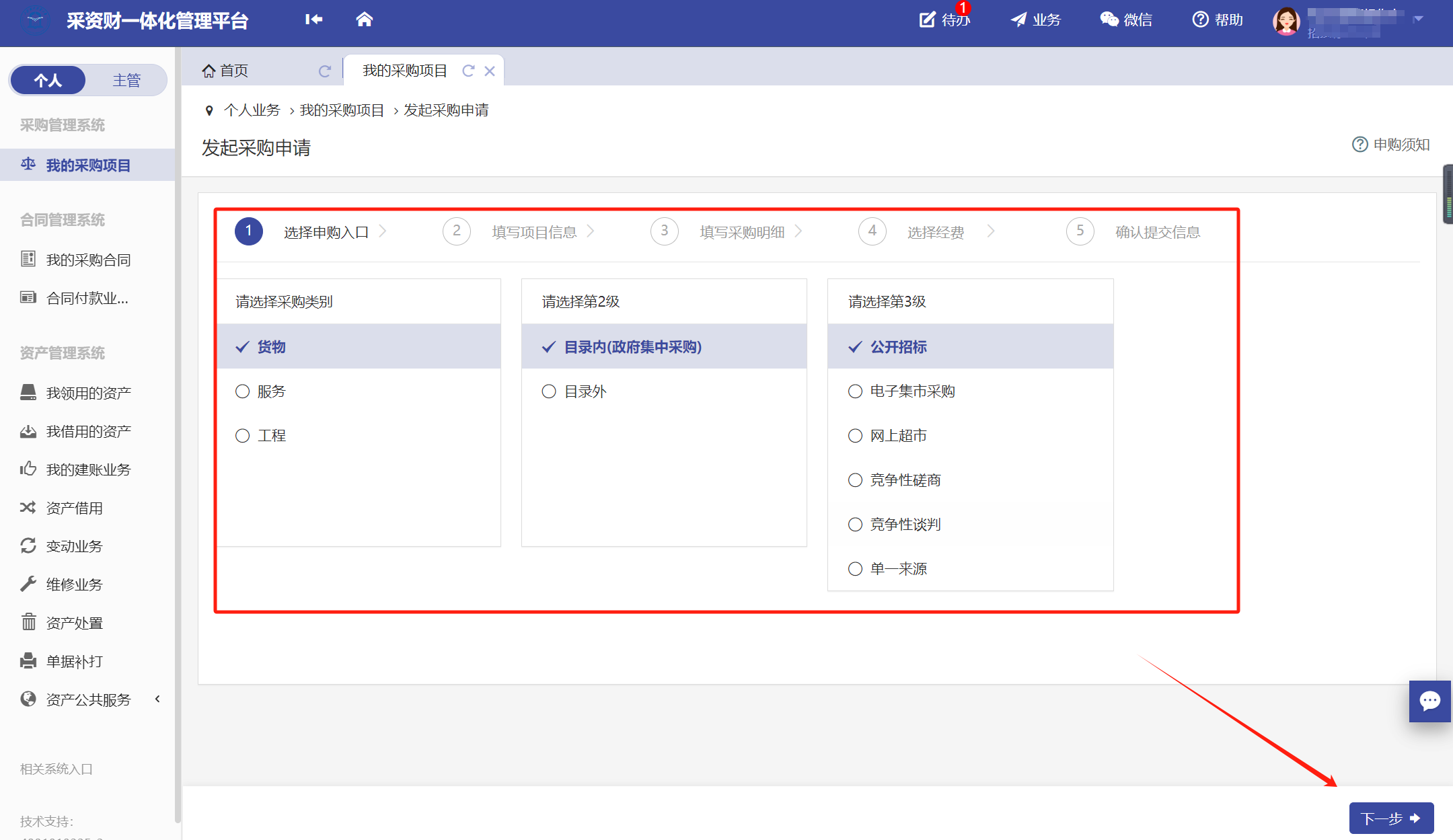Close the 我的采购项目 tab
Viewport: 1453px width, 840px height.
point(490,71)
